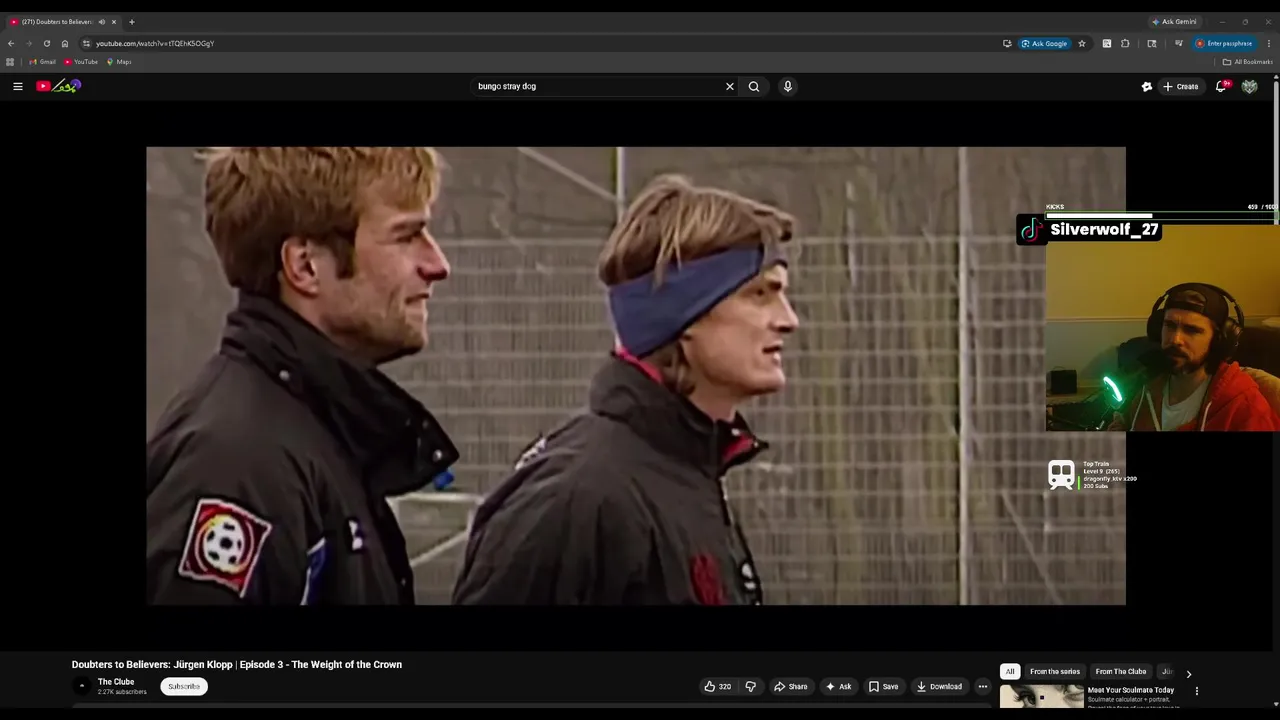Select the From The Clube chip
The image size is (1280, 720).
[1120, 671]
